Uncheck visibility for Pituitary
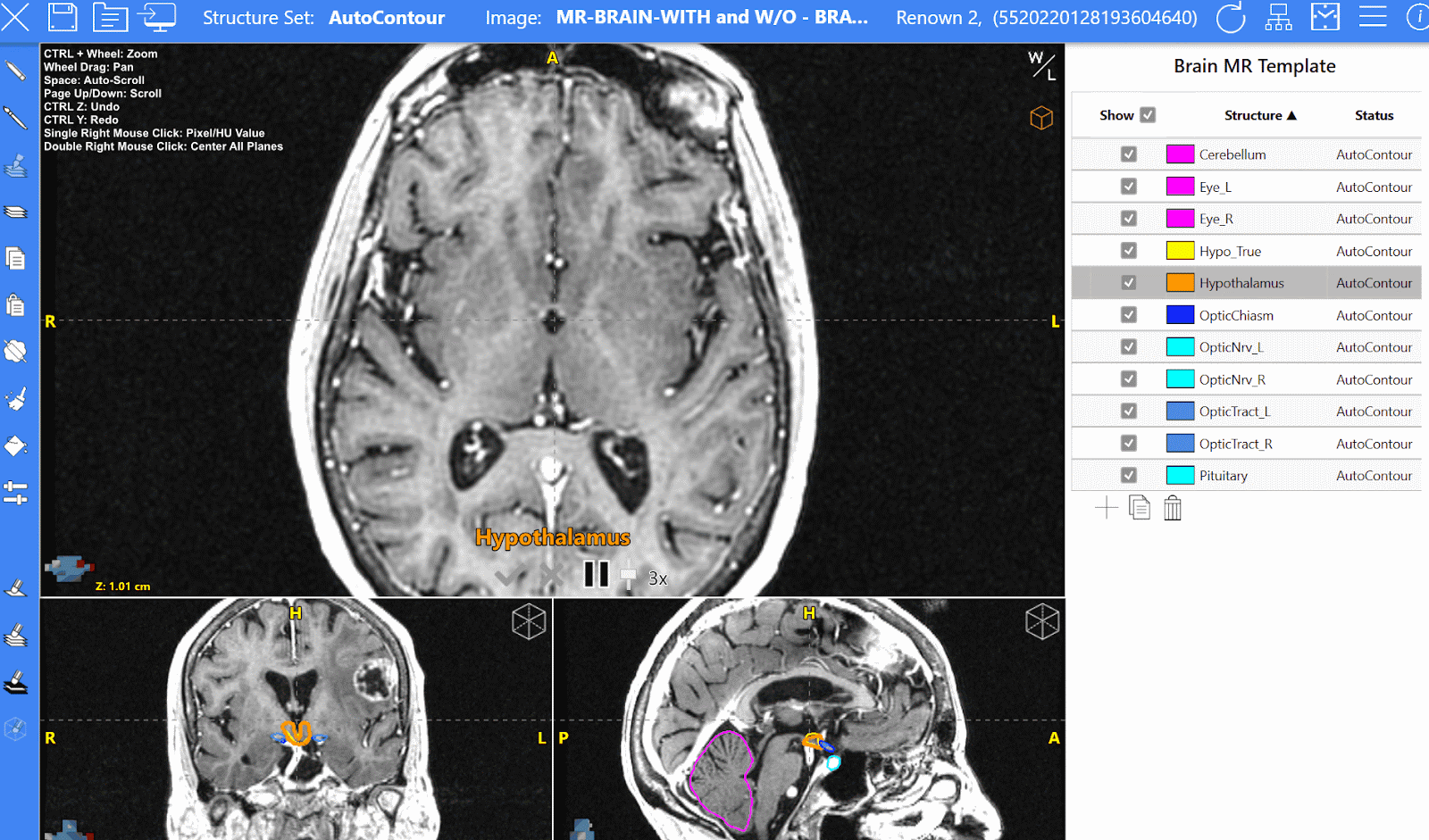 pyautogui.click(x=1129, y=476)
